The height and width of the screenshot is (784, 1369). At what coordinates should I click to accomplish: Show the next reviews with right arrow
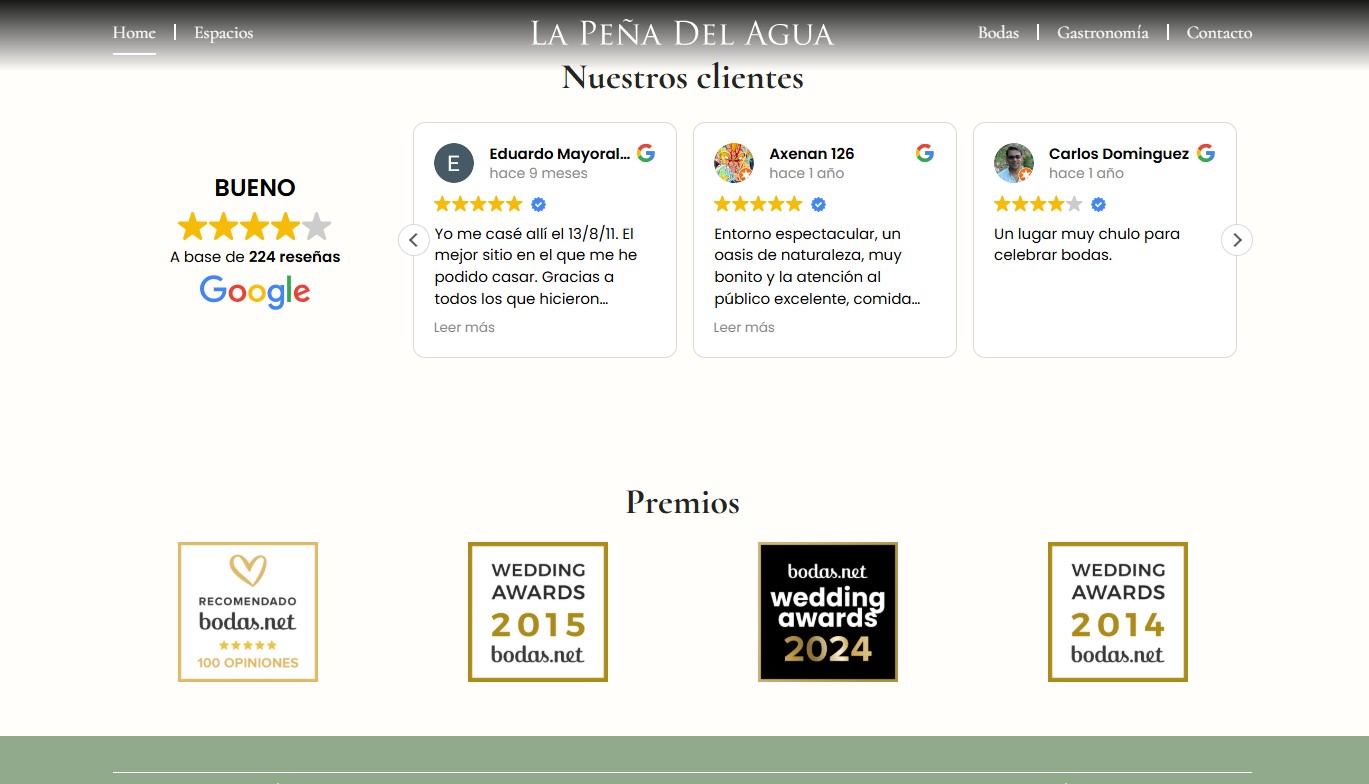pos(1237,240)
